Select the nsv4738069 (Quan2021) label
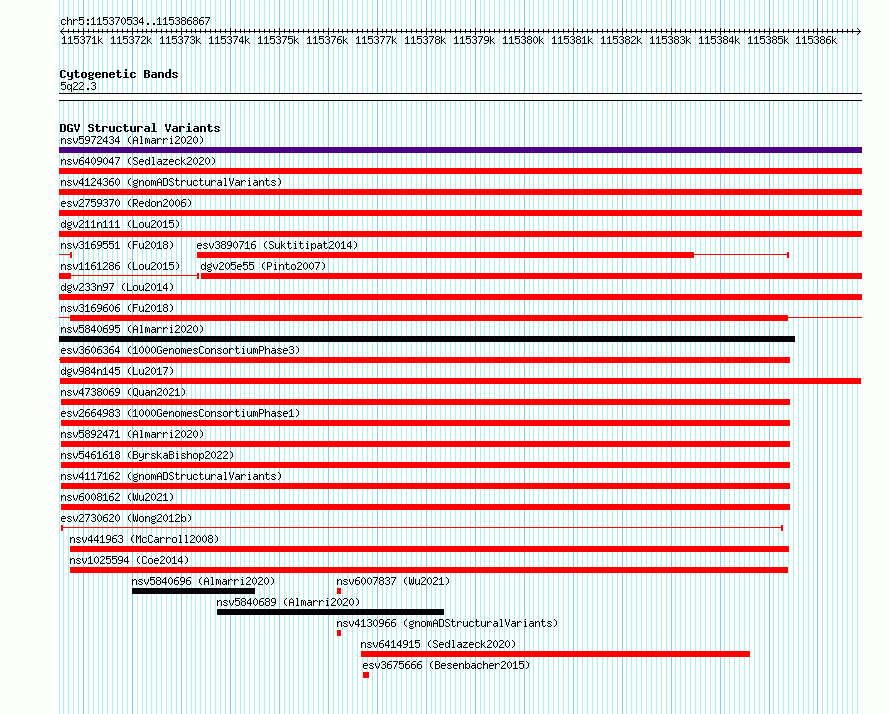 [123, 392]
